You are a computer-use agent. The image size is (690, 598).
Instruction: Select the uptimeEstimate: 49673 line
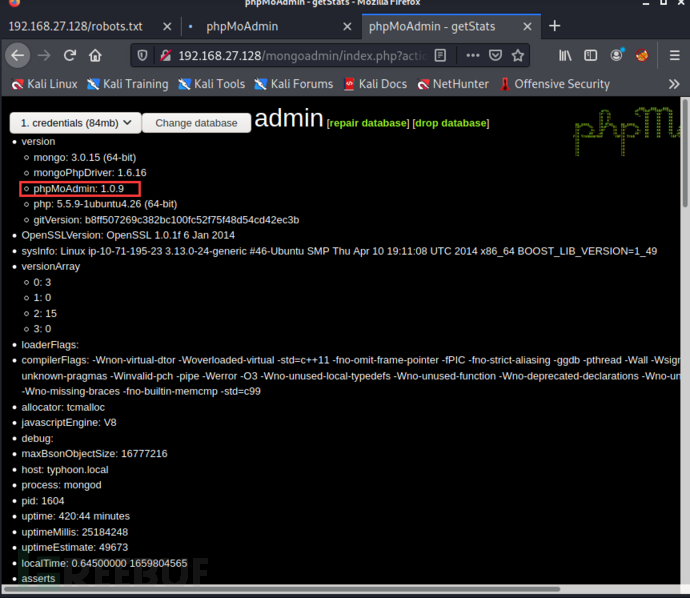click(x=75, y=547)
